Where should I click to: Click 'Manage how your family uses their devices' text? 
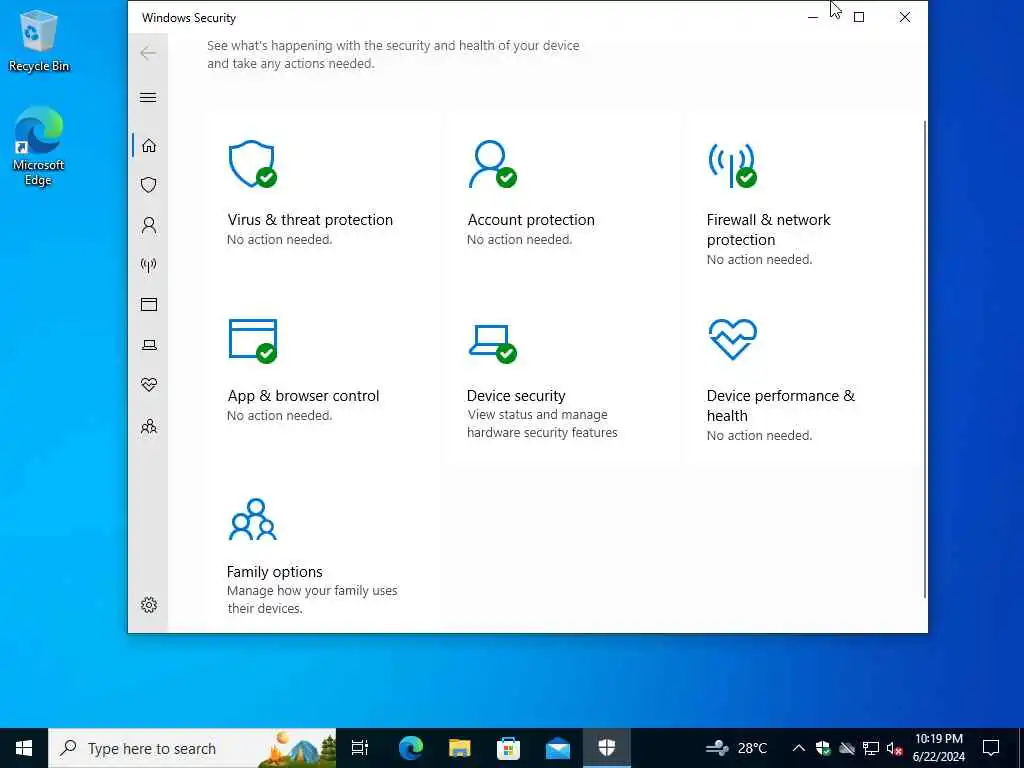point(312,599)
